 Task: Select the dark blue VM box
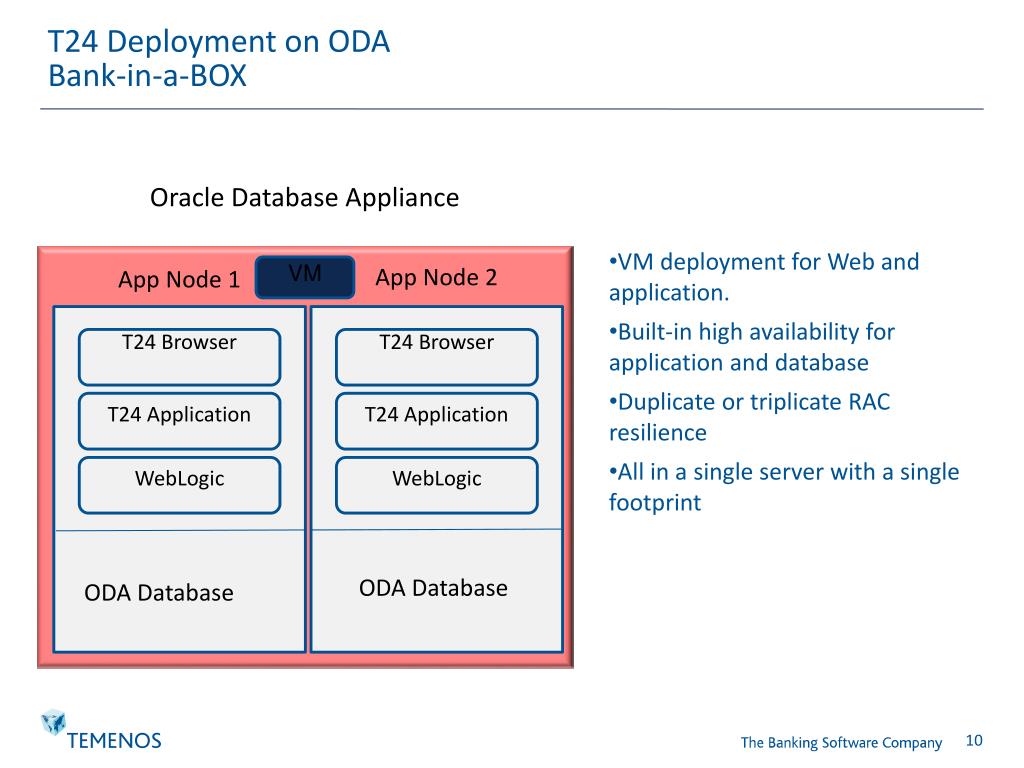(x=305, y=277)
